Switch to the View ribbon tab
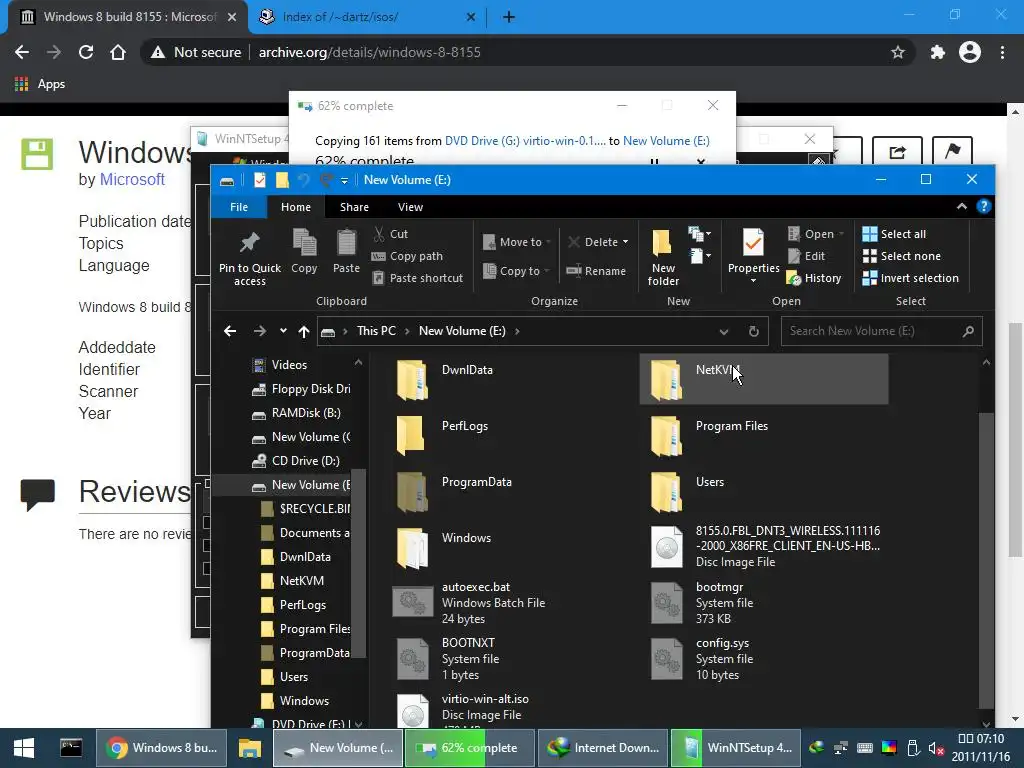 (410, 206)
